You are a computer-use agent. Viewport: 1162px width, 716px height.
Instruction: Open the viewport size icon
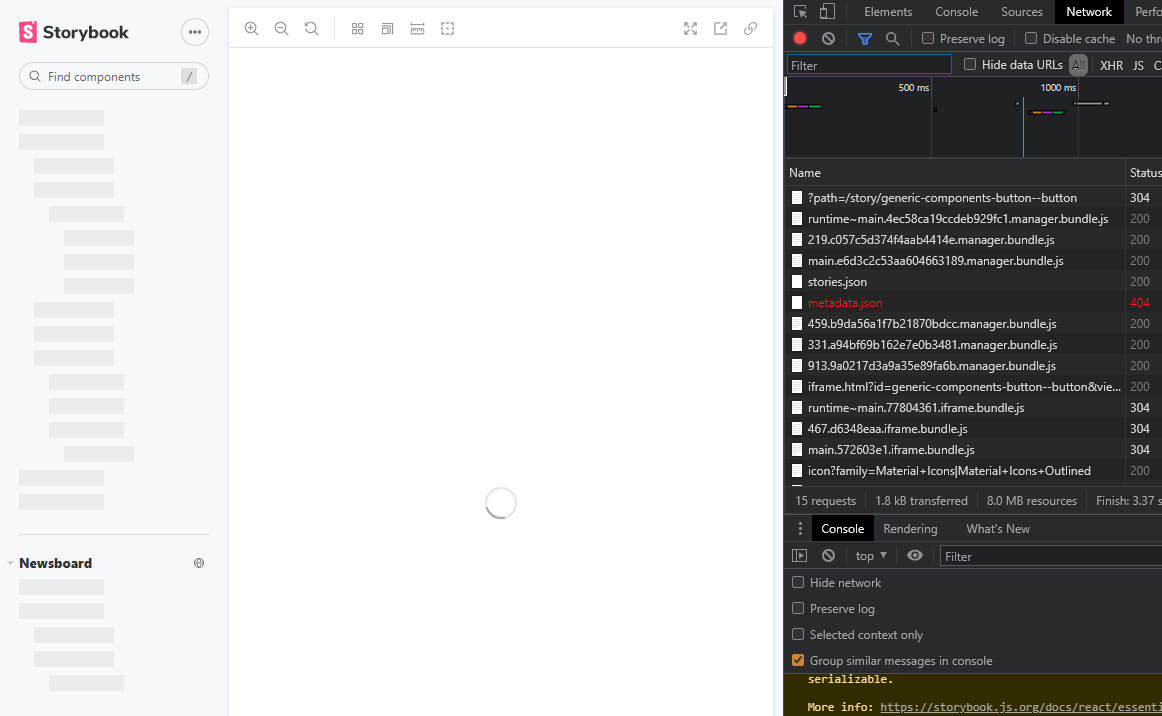(x=387, y=29)
